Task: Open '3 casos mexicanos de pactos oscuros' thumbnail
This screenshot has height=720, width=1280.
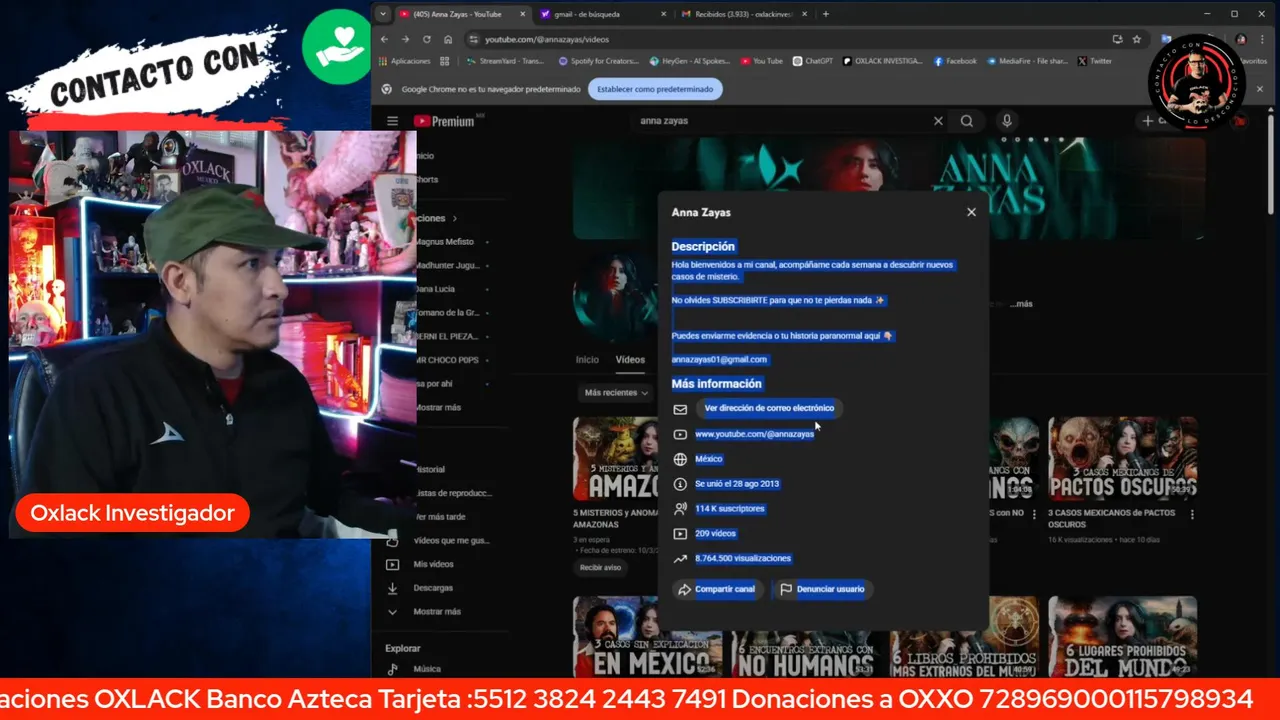Action: pos(1122,459)
